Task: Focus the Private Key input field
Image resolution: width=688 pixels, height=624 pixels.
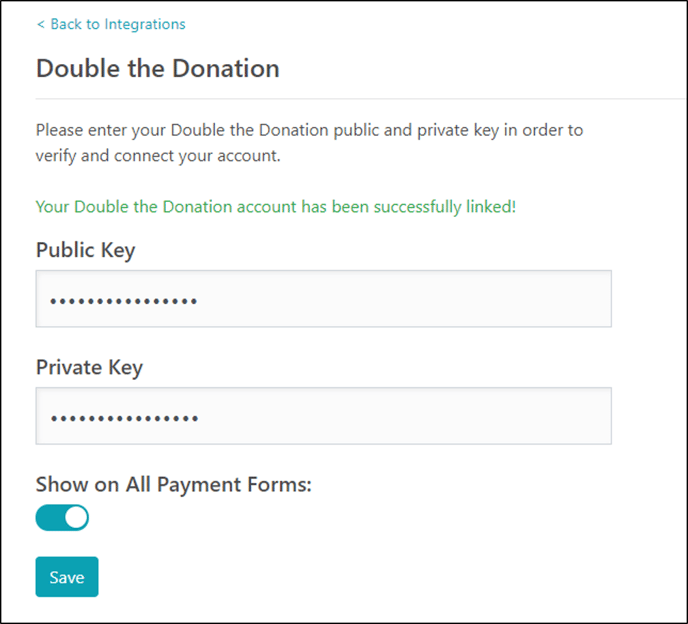Action: click(x=323, y=416)
